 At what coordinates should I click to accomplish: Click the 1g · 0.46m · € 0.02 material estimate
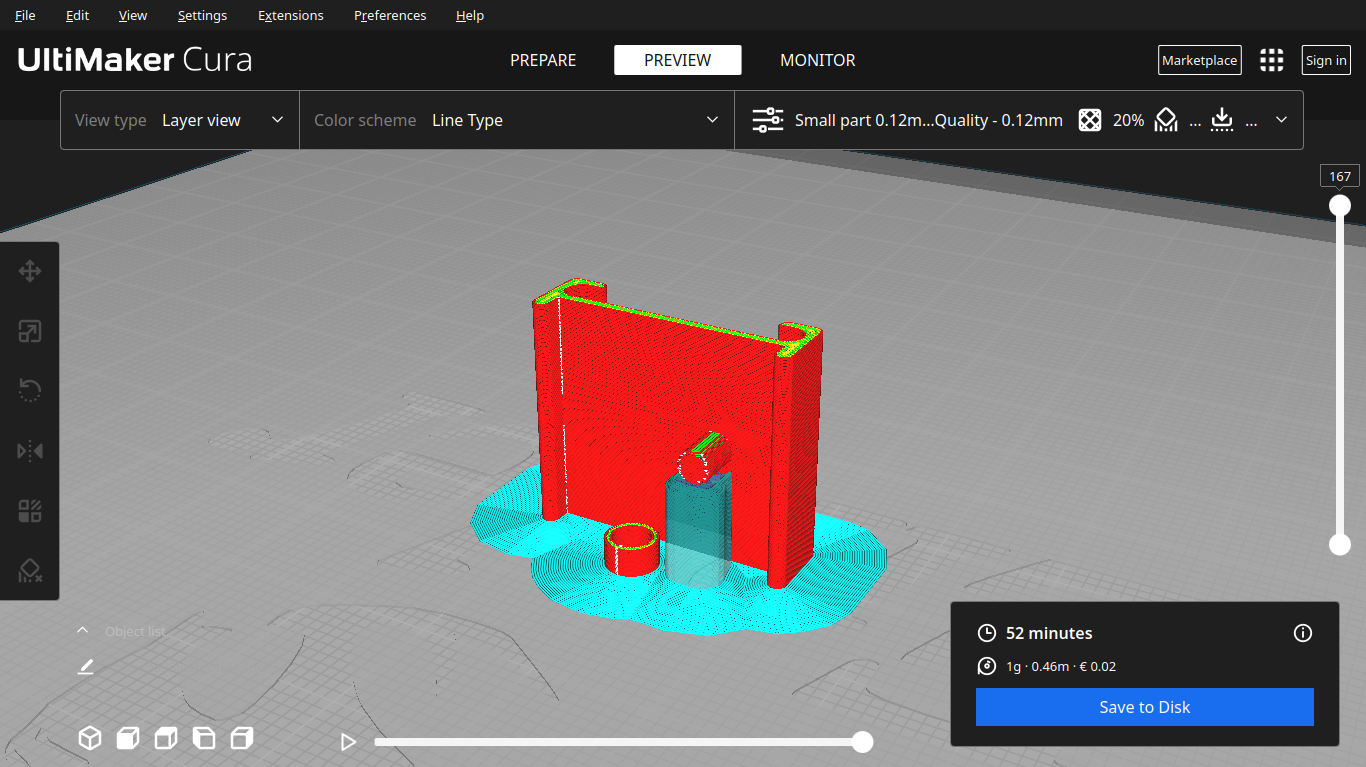click(1061, 667)
